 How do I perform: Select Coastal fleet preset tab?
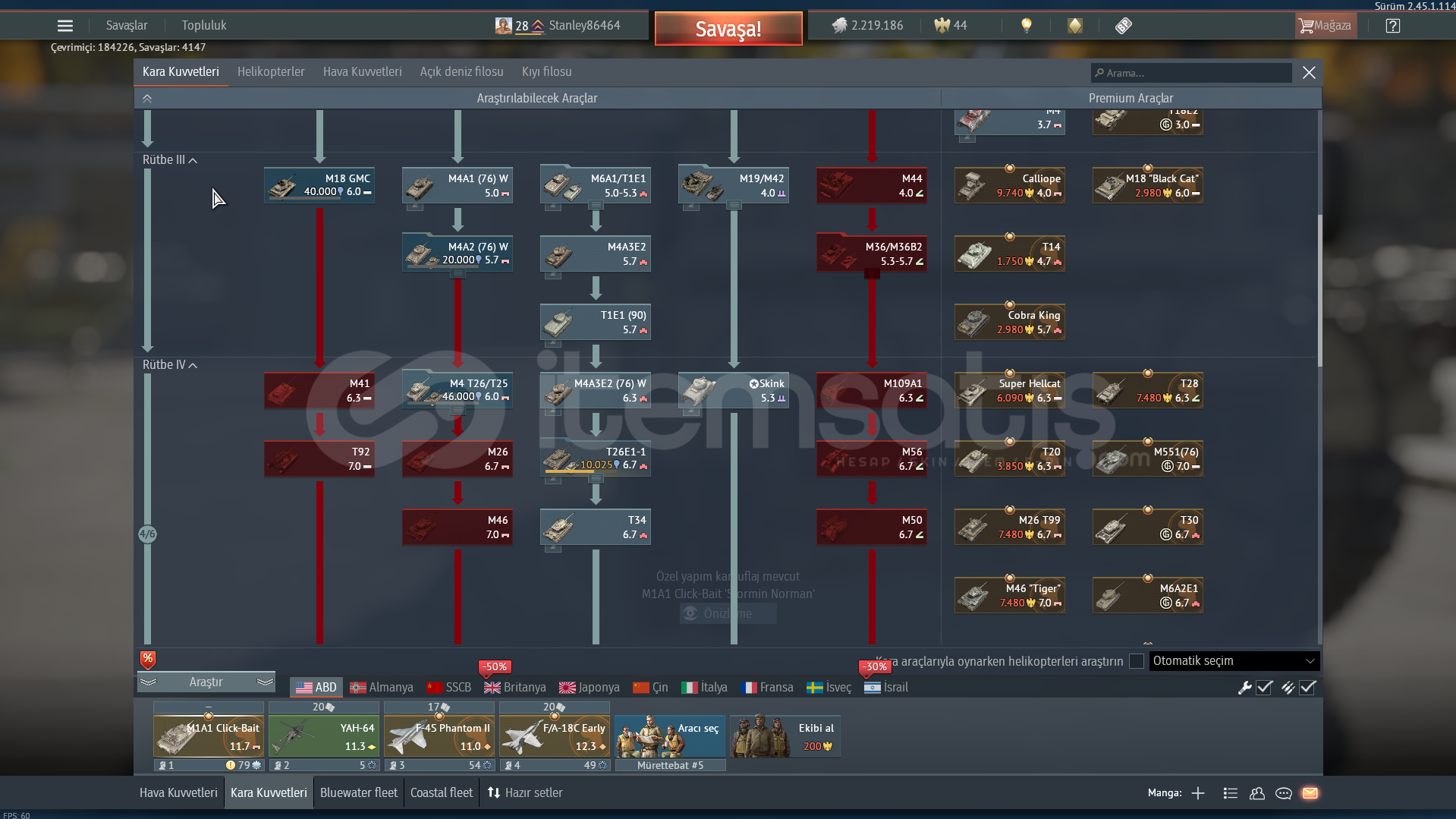[442, 793]
